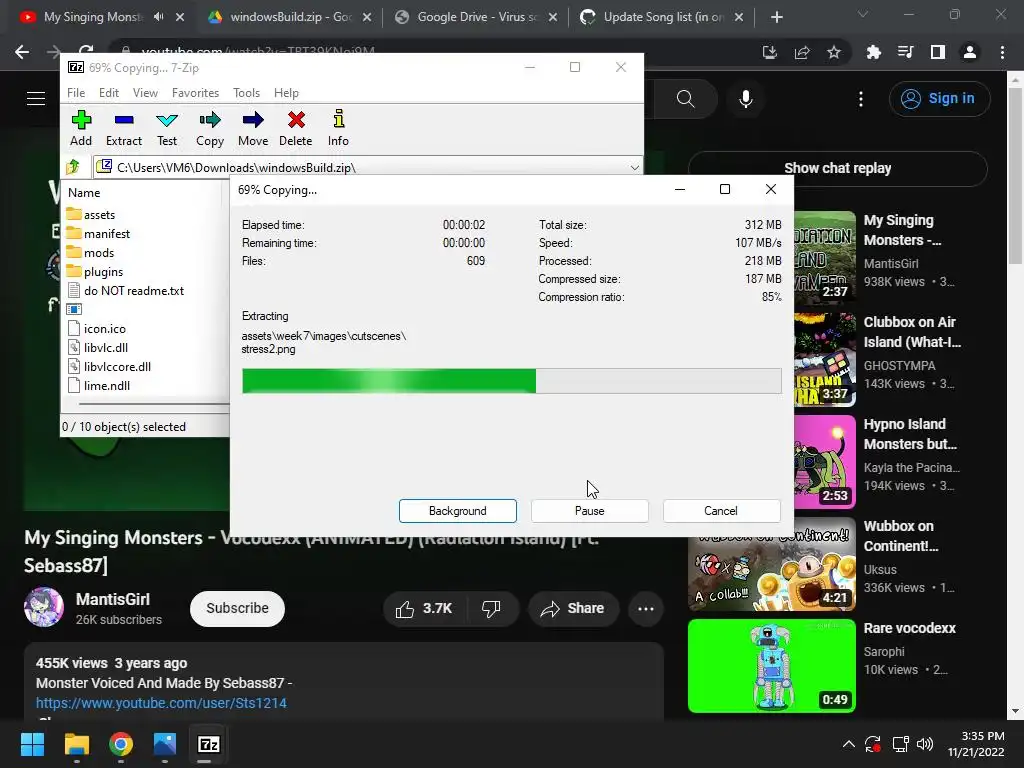
Task: Open the YouTube hamburger guide menu
Action: (36, 99)
